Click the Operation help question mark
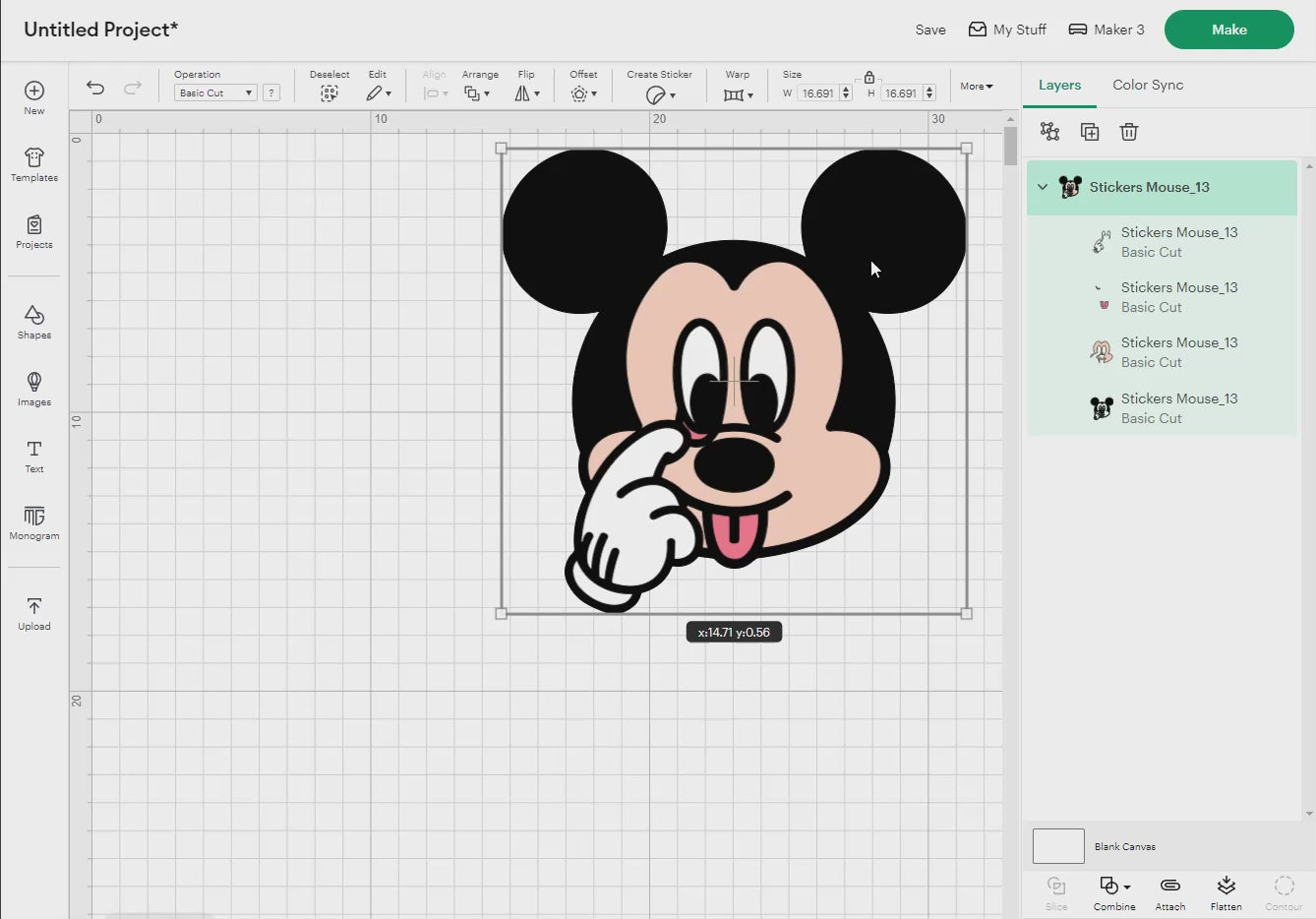The width and height of the screenshot is (1316, 919). click(x=271, y=92)
